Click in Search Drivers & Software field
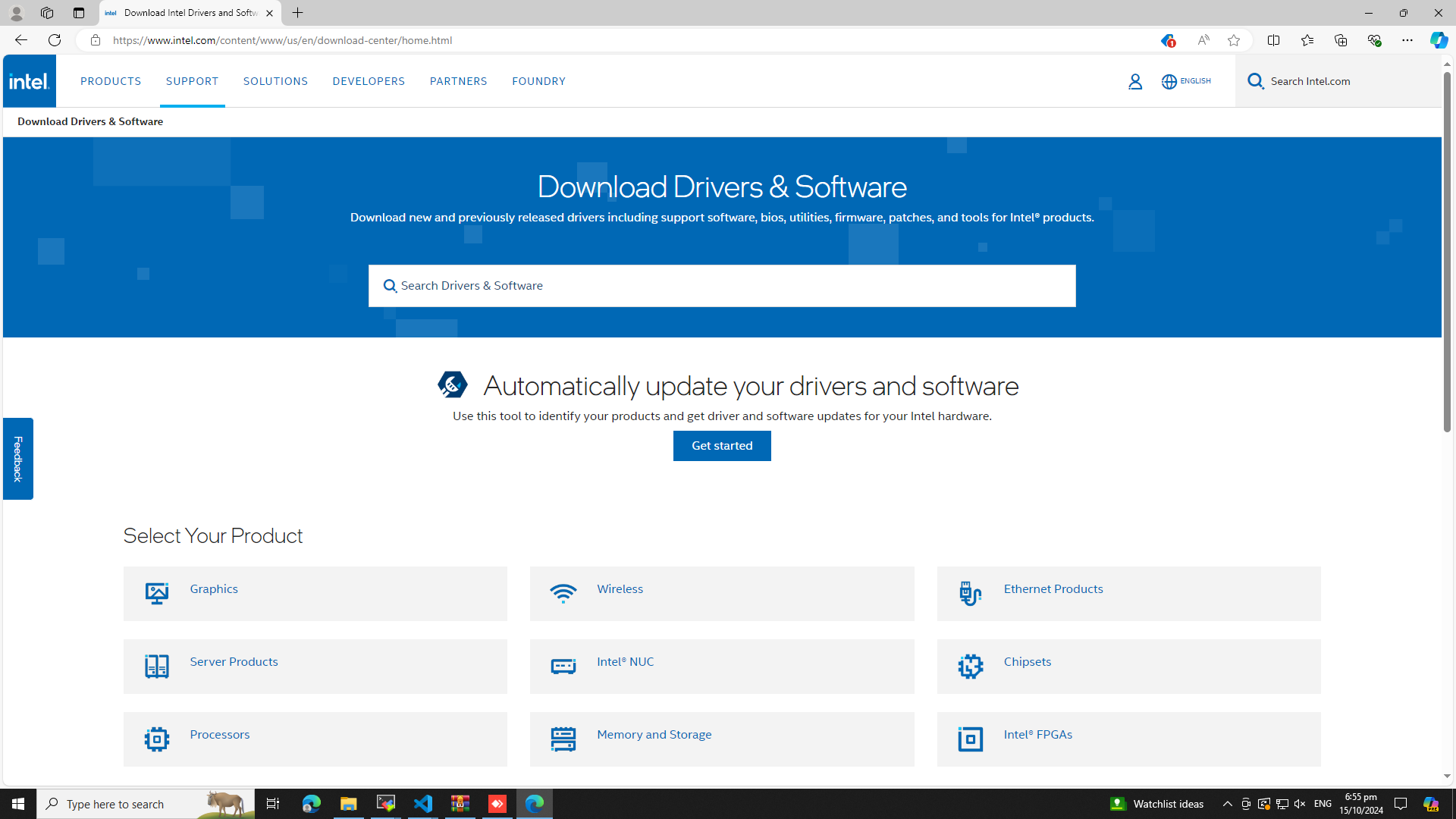 click(722, 286)
